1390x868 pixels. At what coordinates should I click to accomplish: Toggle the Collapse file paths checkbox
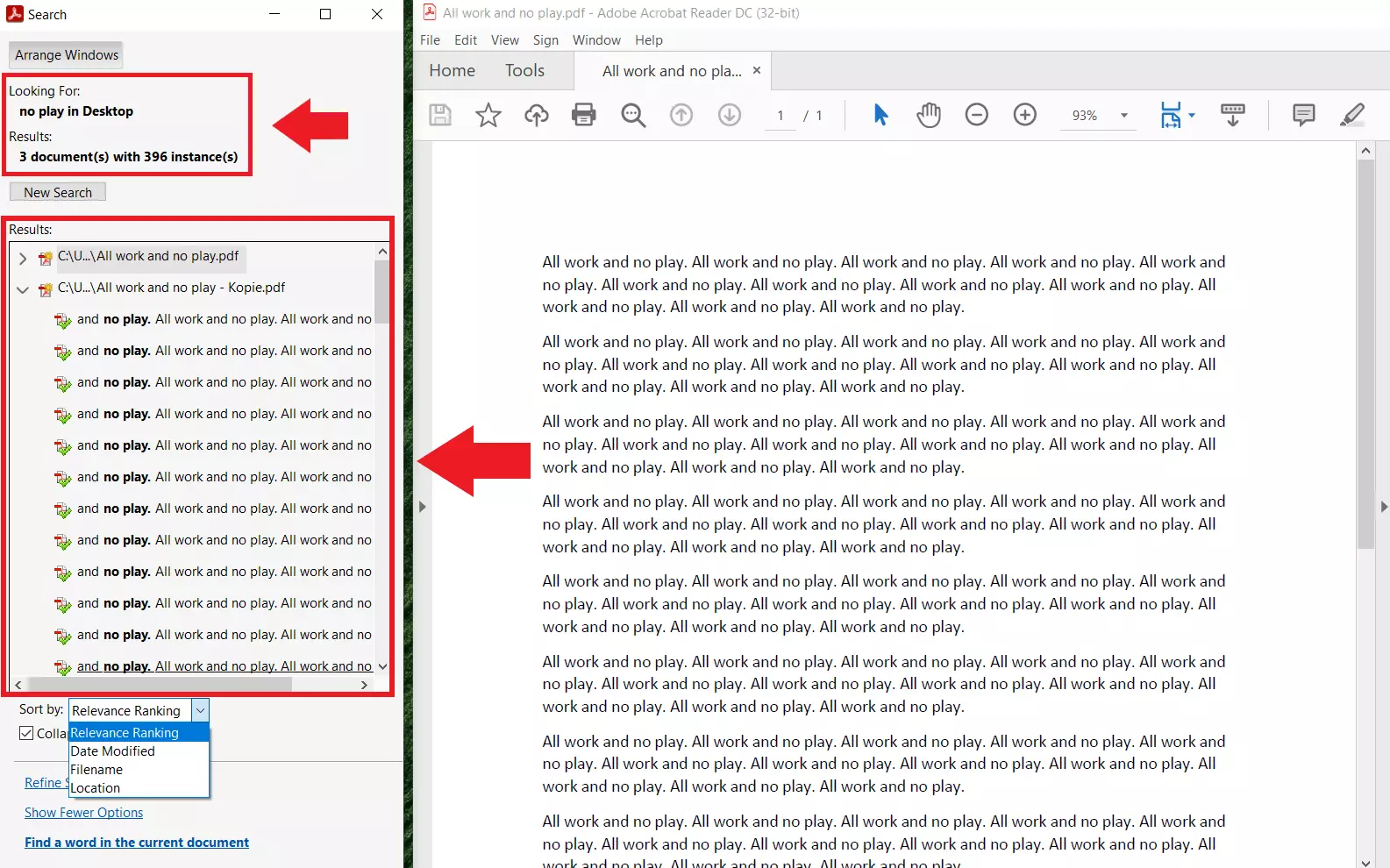pos(26,733)
